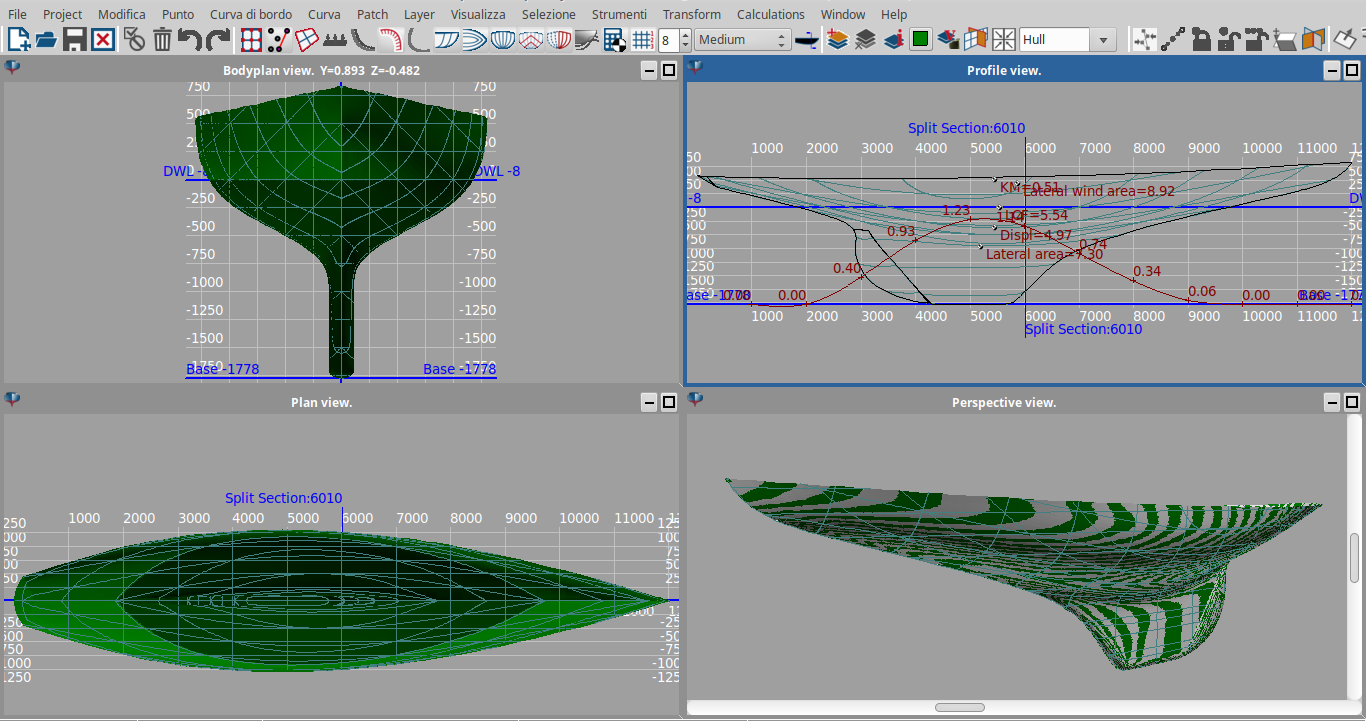
Task: Toggle the grid display icon
Action: (643, 40)
